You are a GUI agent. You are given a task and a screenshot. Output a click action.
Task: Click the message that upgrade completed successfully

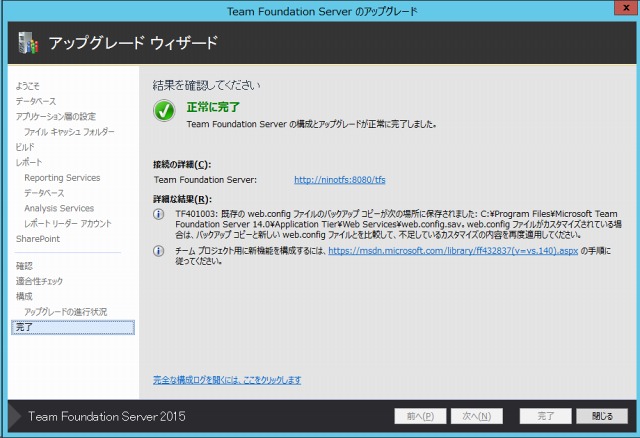coord(311,125)
